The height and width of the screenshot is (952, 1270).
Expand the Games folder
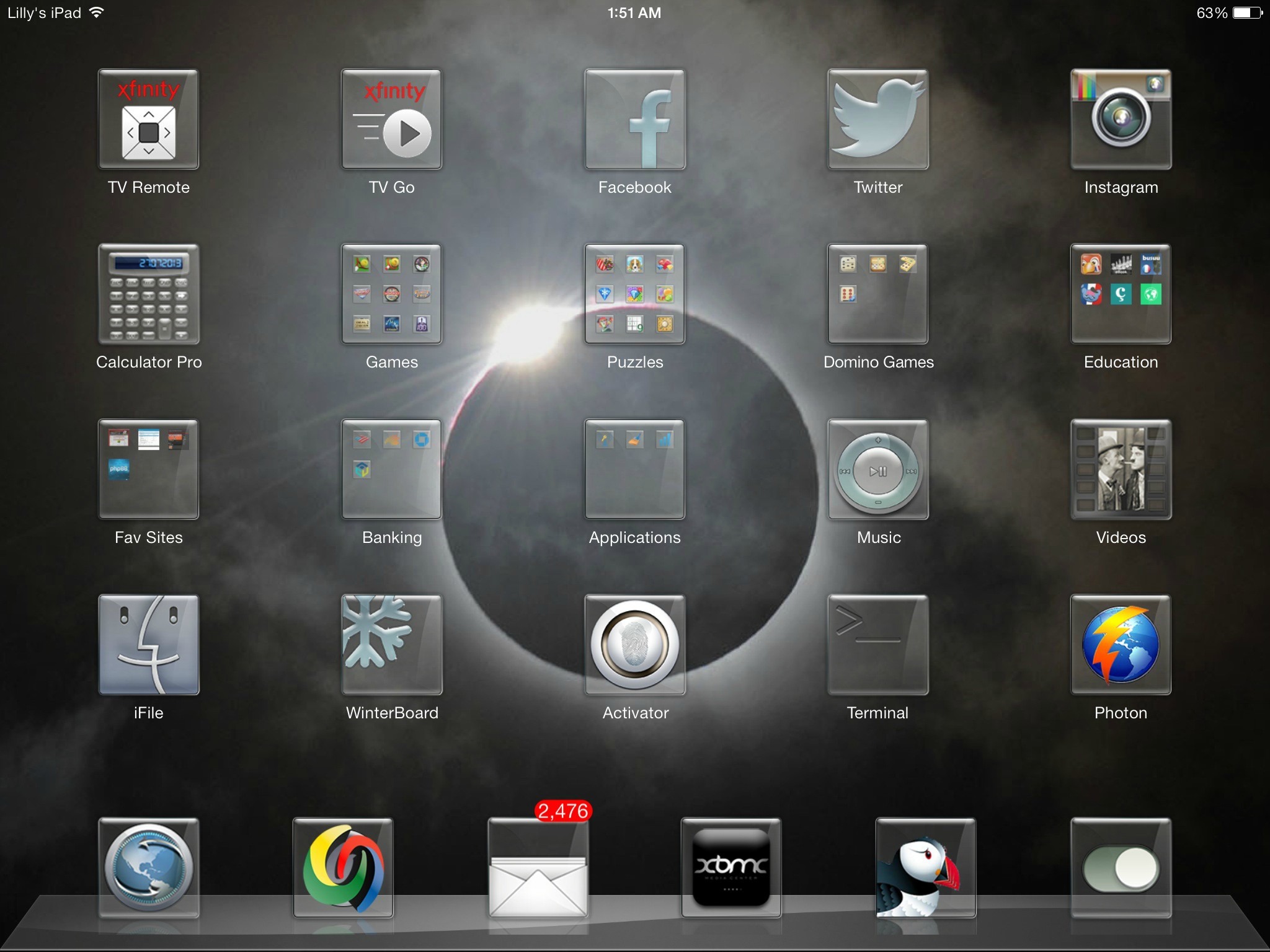[x=392, y=294]
